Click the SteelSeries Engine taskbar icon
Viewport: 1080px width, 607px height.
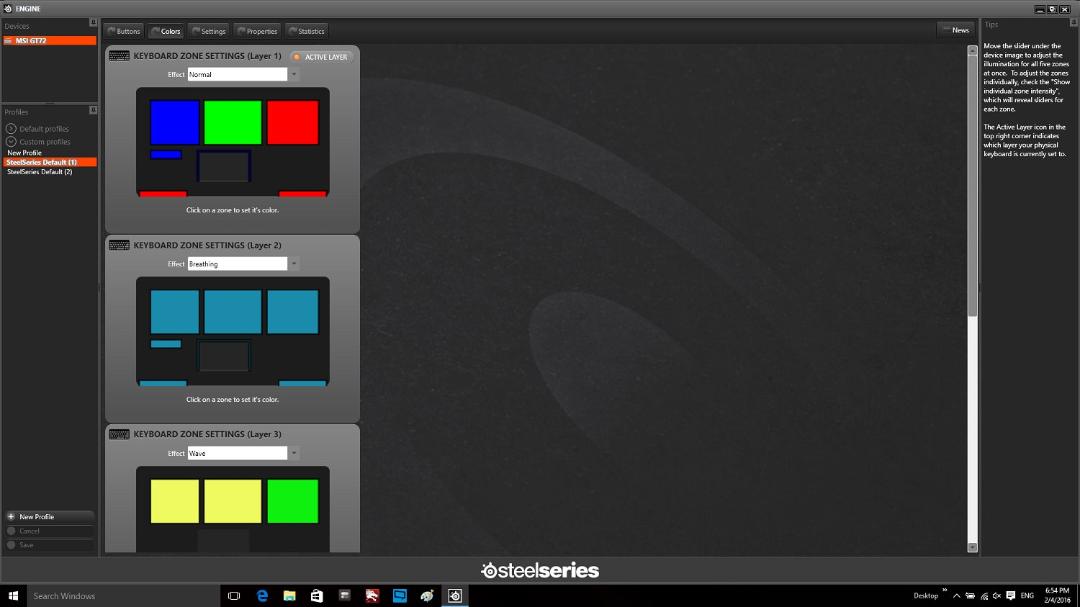tap(455, 596)
